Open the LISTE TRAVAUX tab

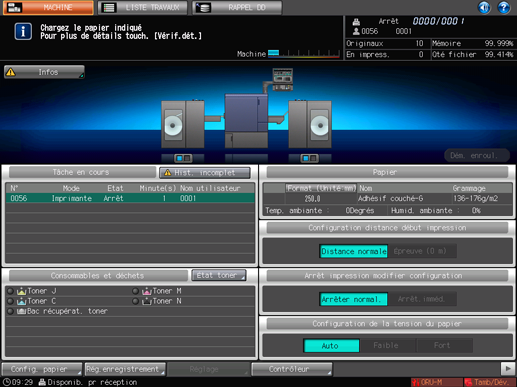click(x=143, y=7)
